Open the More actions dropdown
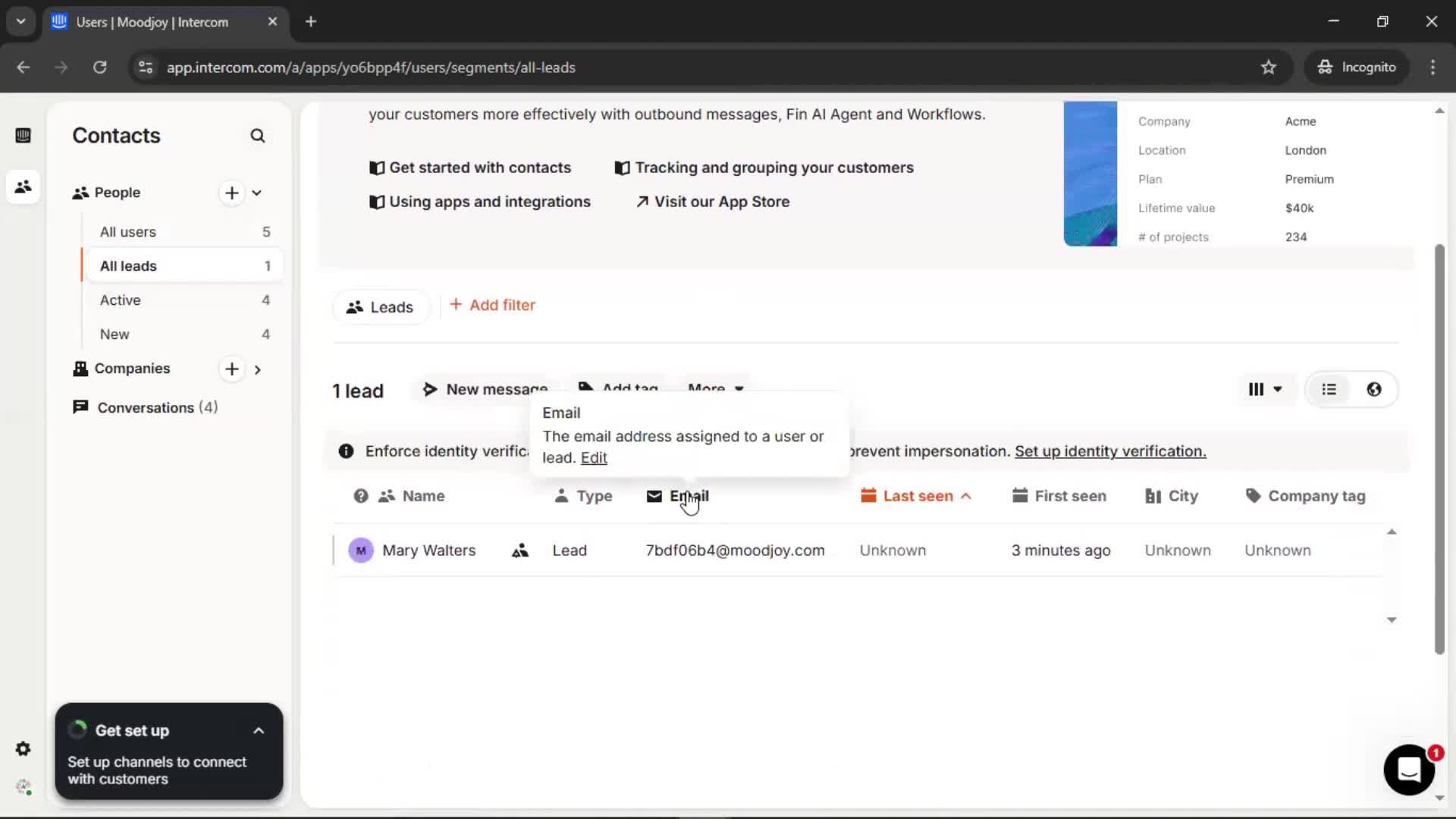This screenshot has width=1456, height=819. [715, 389]
